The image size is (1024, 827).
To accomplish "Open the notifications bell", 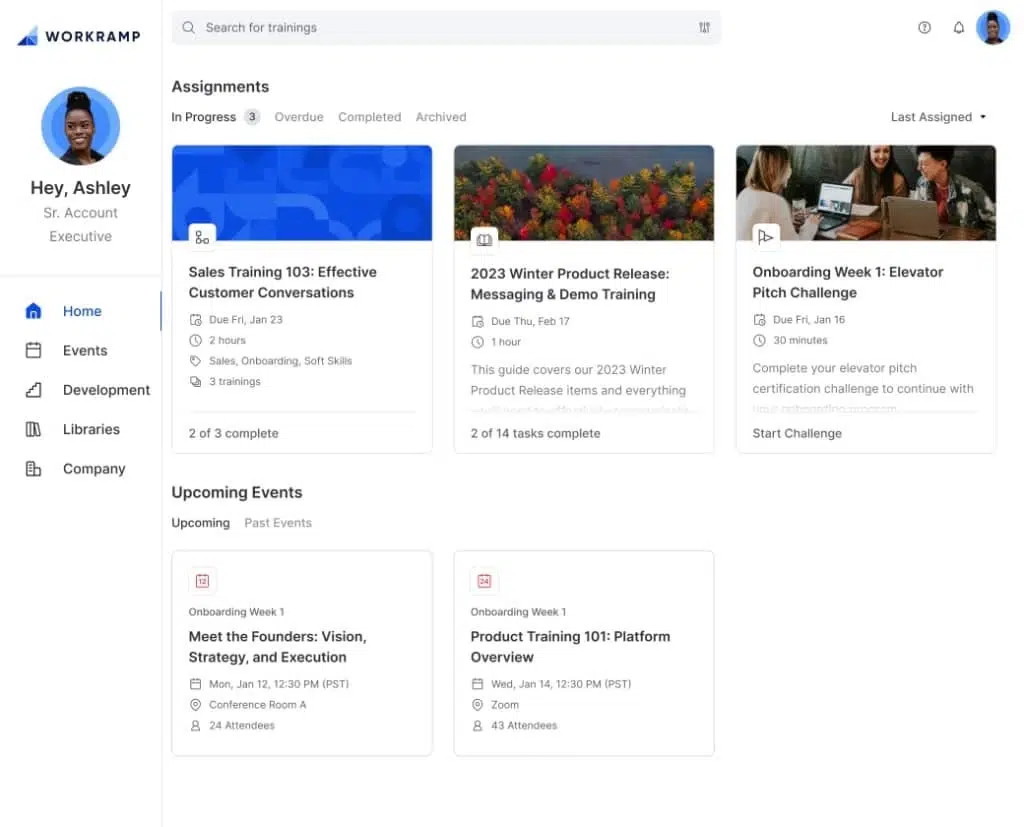I will [x=958, y=28].
